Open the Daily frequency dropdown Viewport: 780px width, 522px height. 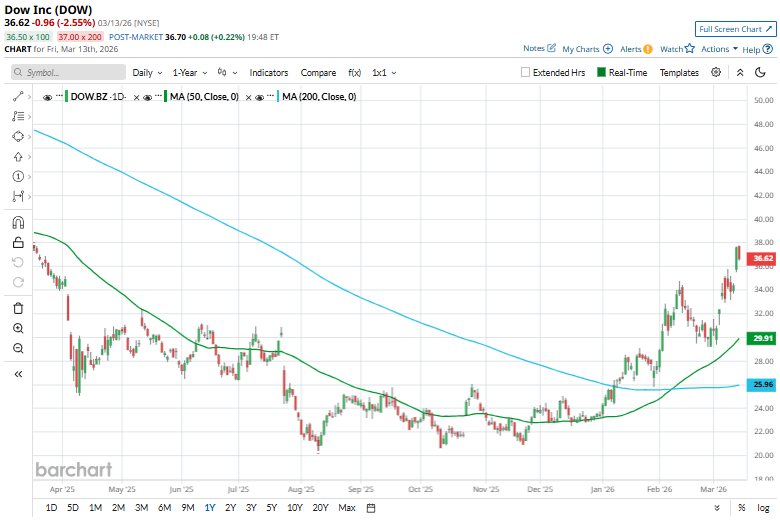[147, 73]
